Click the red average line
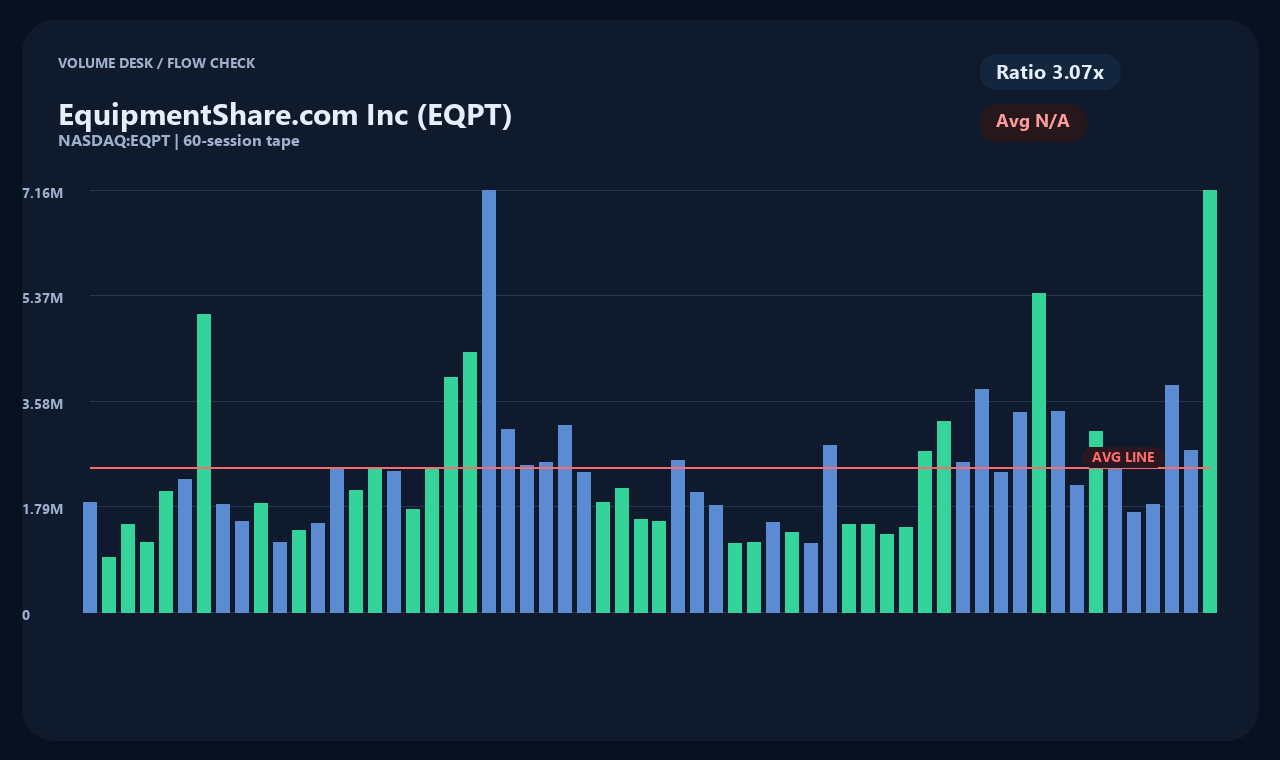 point(650,468)
